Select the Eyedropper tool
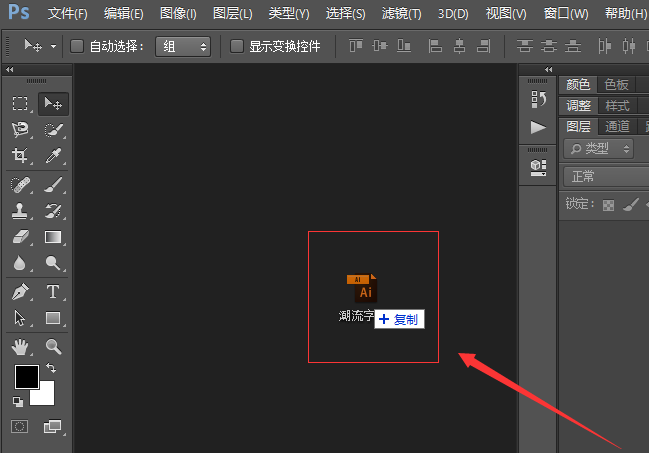The image size is (649, 453). pos(53,155)
